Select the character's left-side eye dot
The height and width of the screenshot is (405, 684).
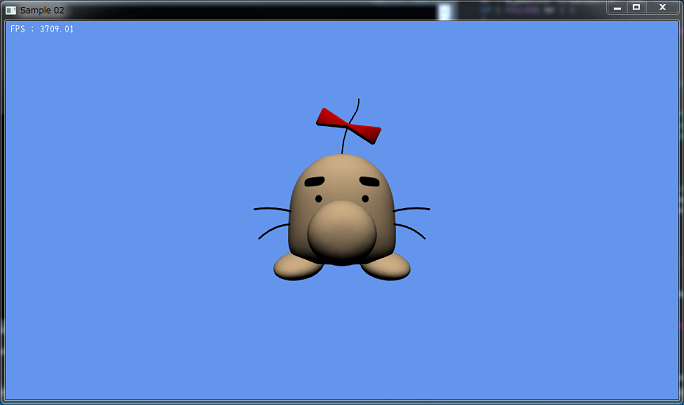tap(319, 198)
